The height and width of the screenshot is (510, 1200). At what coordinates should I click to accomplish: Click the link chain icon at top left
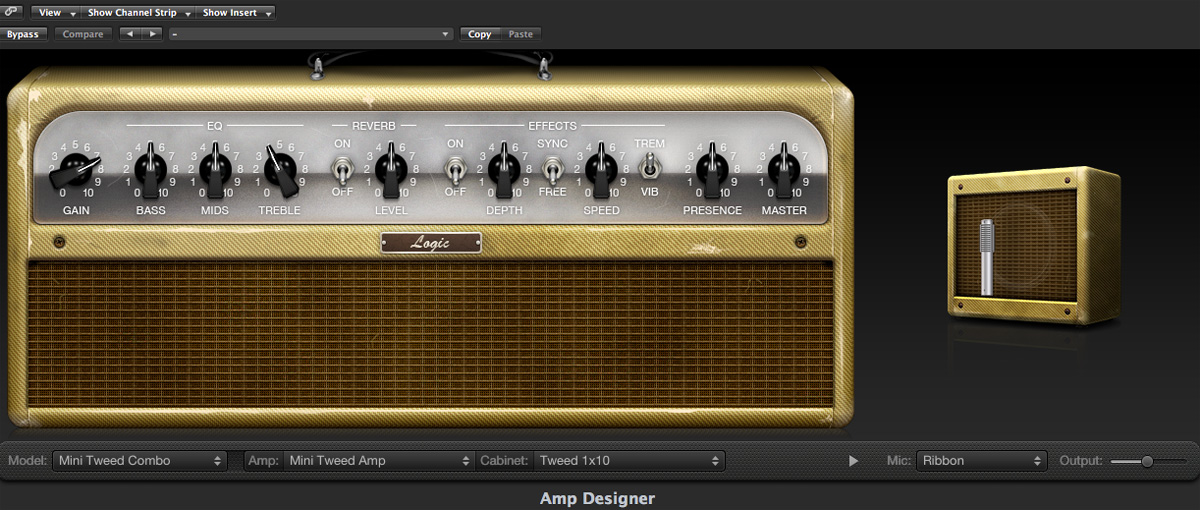(x=12, y=12)
